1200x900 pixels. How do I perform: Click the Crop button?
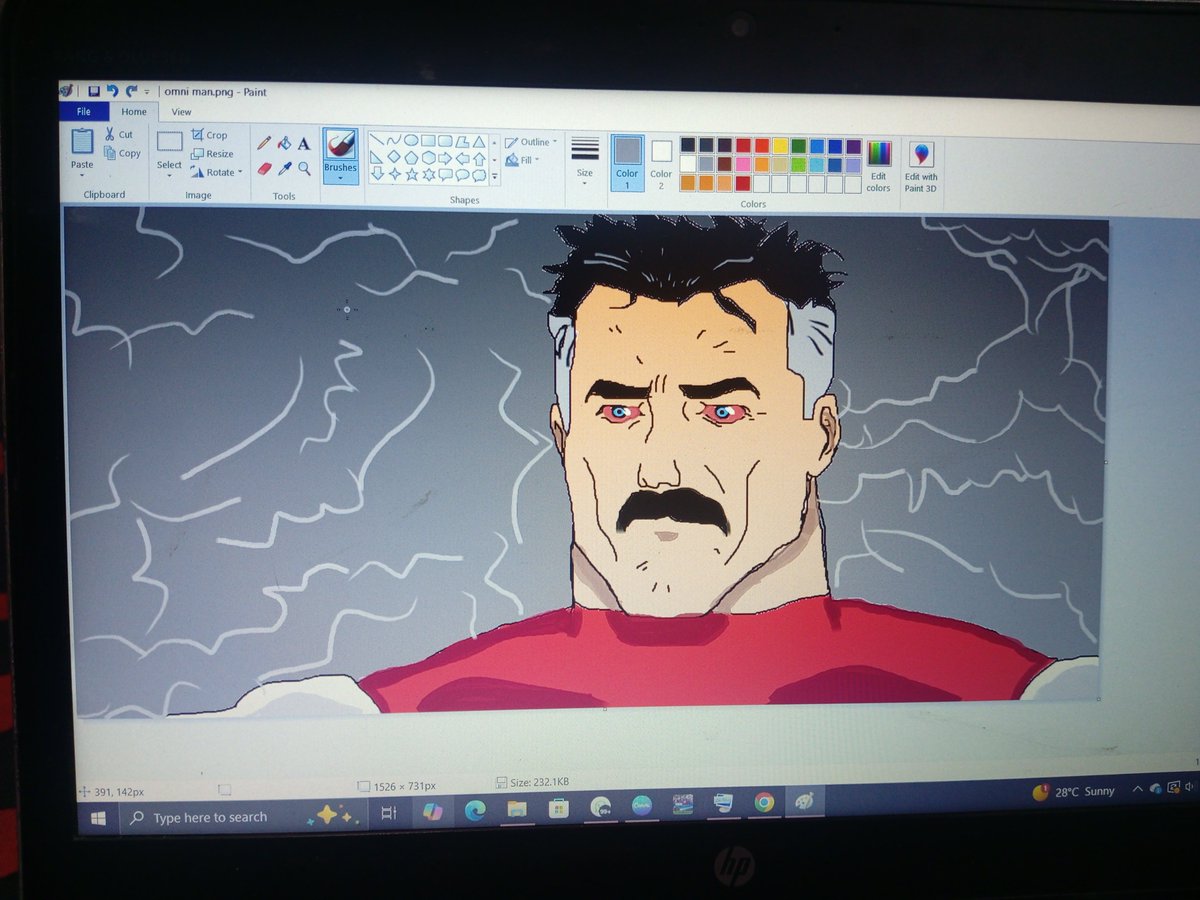210,135
